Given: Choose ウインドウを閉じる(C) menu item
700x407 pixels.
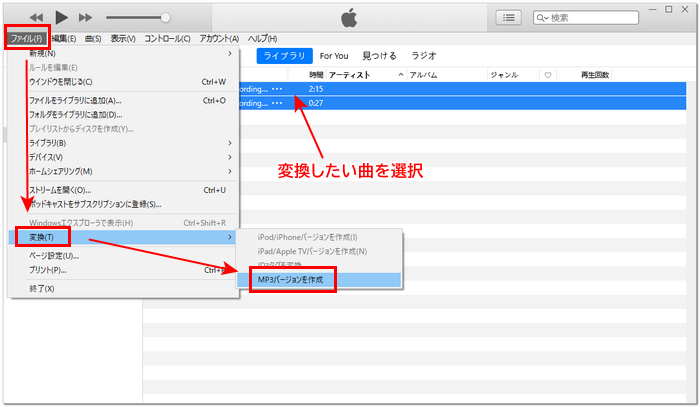Looking at the screenshot, I should [123, 82].
